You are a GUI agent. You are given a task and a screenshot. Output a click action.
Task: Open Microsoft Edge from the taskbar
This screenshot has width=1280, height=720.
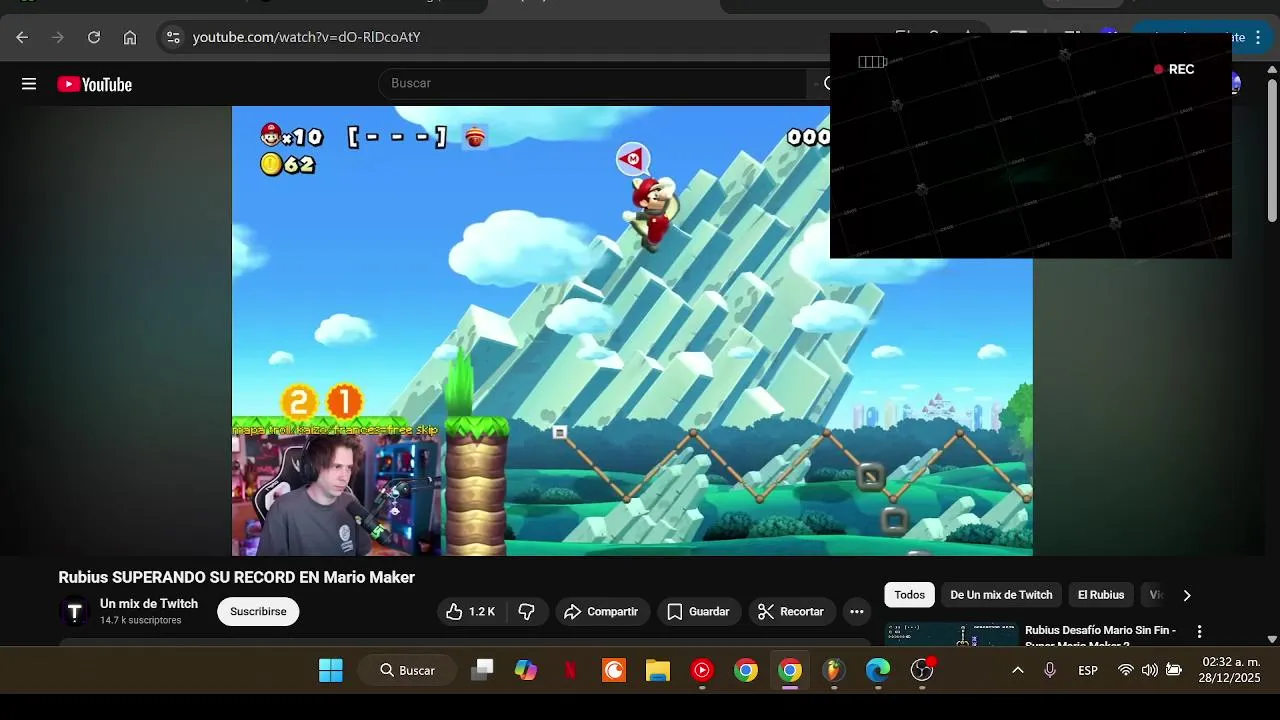[878, 670]
